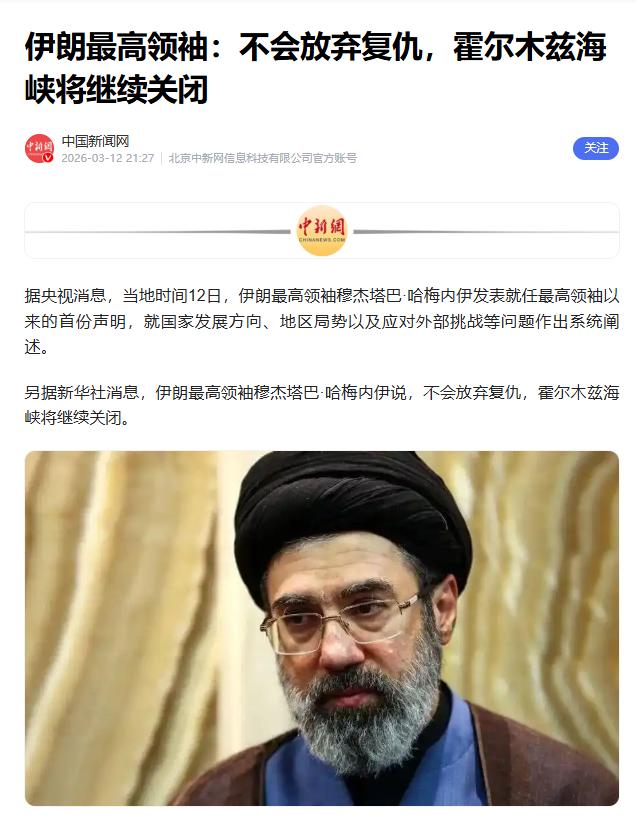
Task: Follow the account with 关注 button
Action: [x=596, y=148]
